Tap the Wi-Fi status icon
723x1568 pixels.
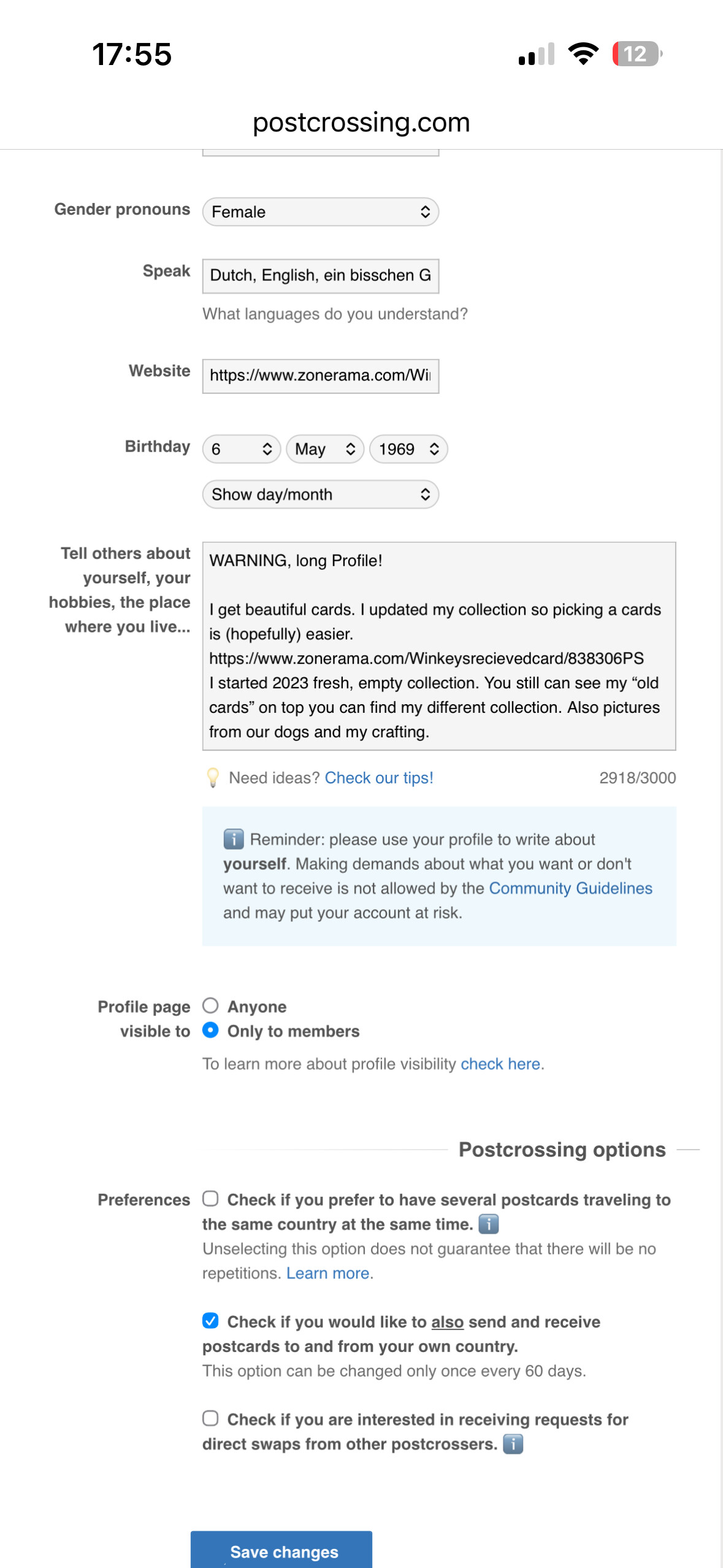click(583, 54)
